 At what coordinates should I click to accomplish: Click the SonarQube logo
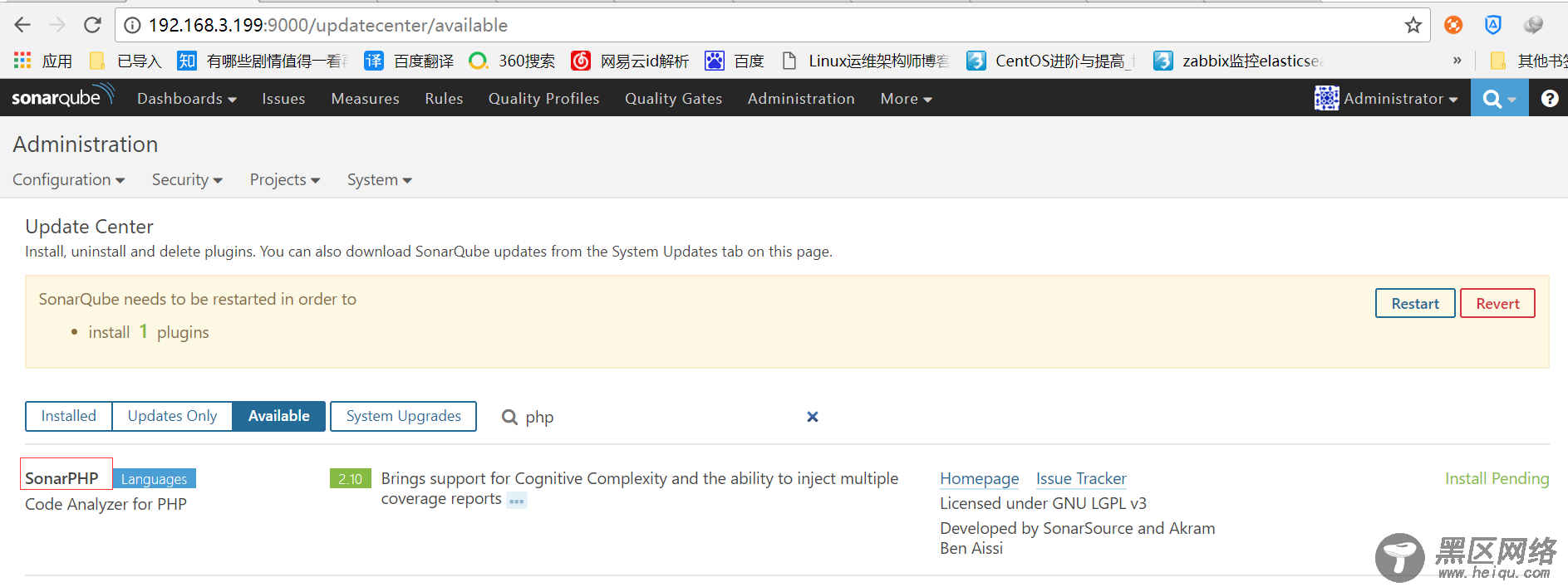[x=63, y=97]
